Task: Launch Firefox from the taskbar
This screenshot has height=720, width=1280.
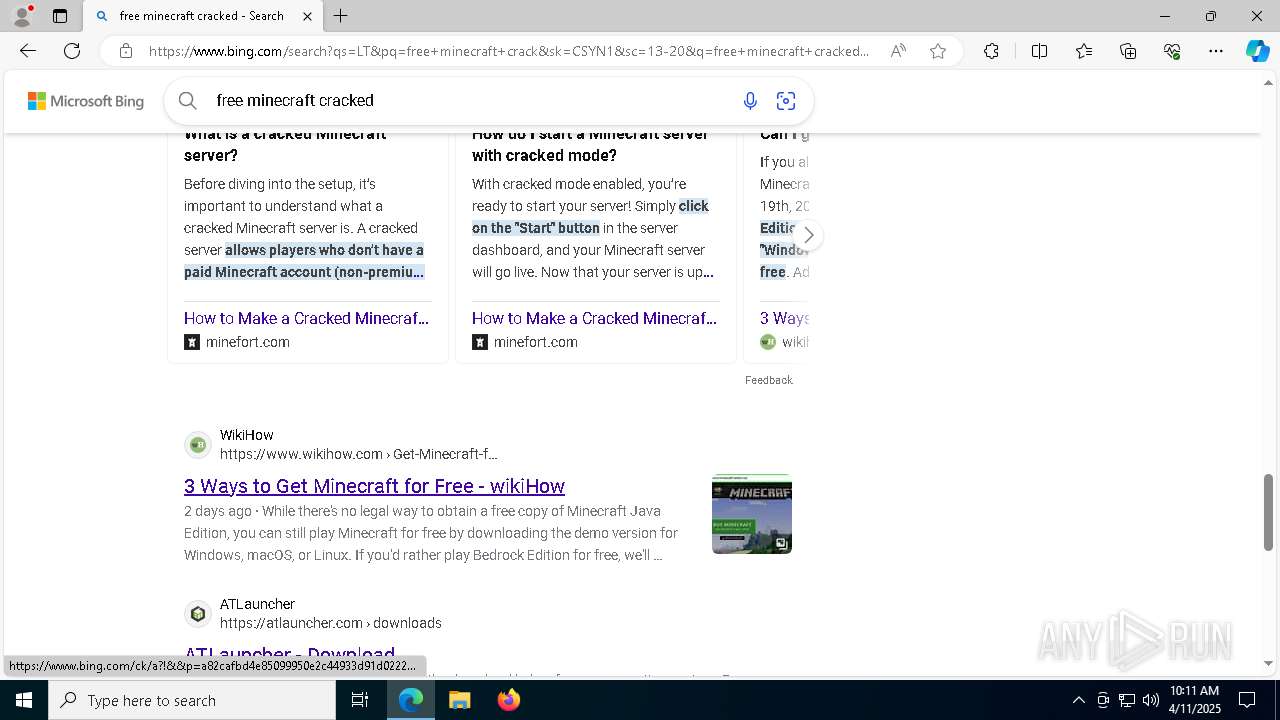Action: 508,700
